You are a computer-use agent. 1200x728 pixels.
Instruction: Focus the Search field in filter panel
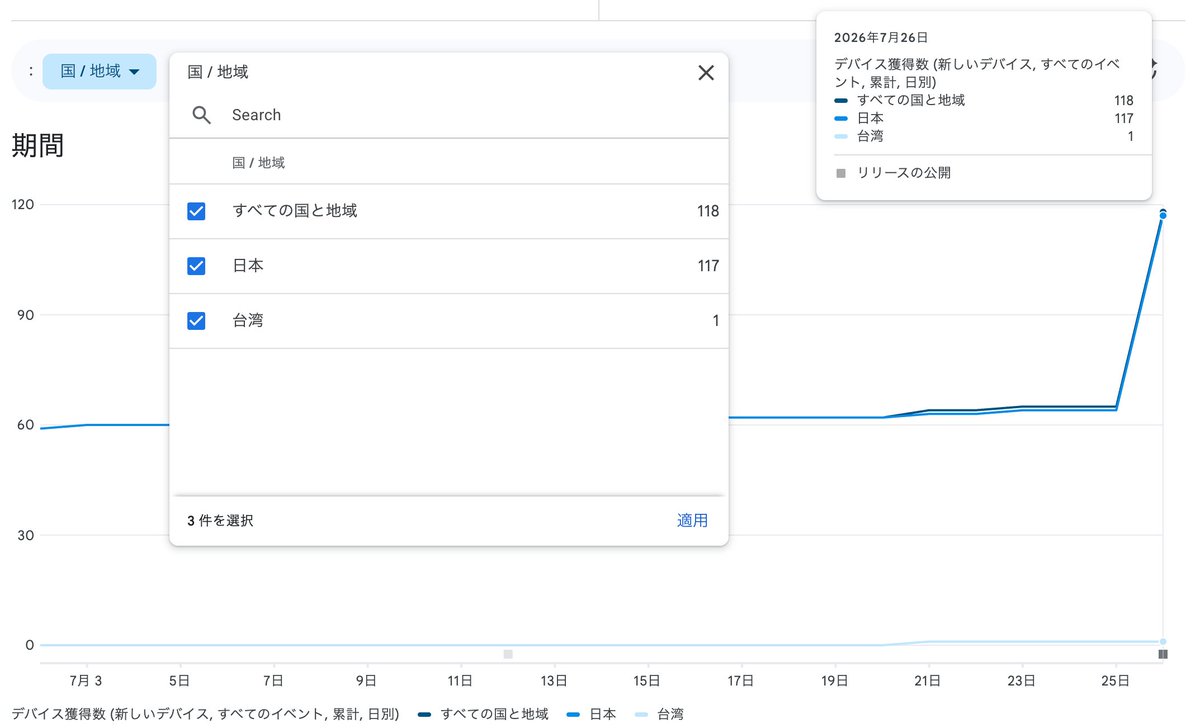(449, 115)
